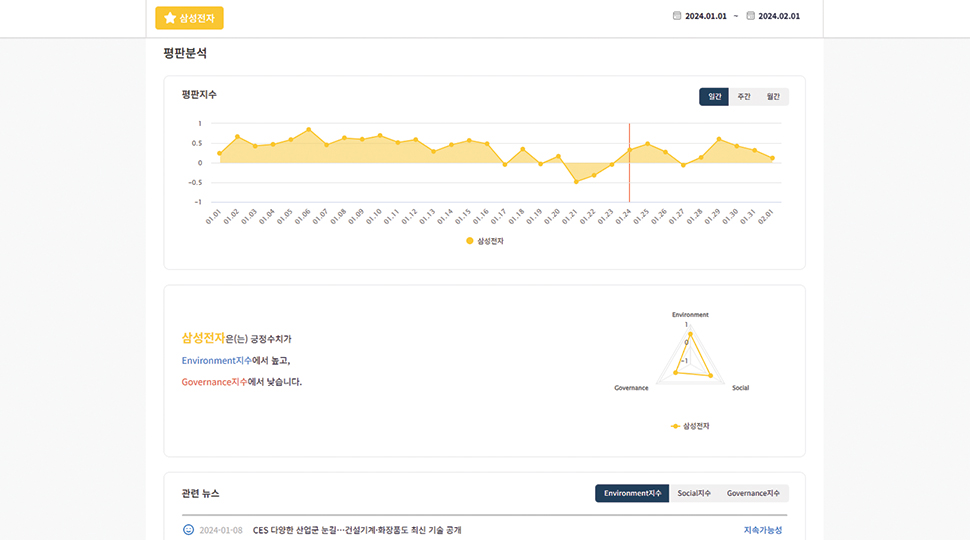Click the 관련 뉴스 section title
Image resolution: width=970 pixels, height=540 pixels.
click(x=200, y=494)
